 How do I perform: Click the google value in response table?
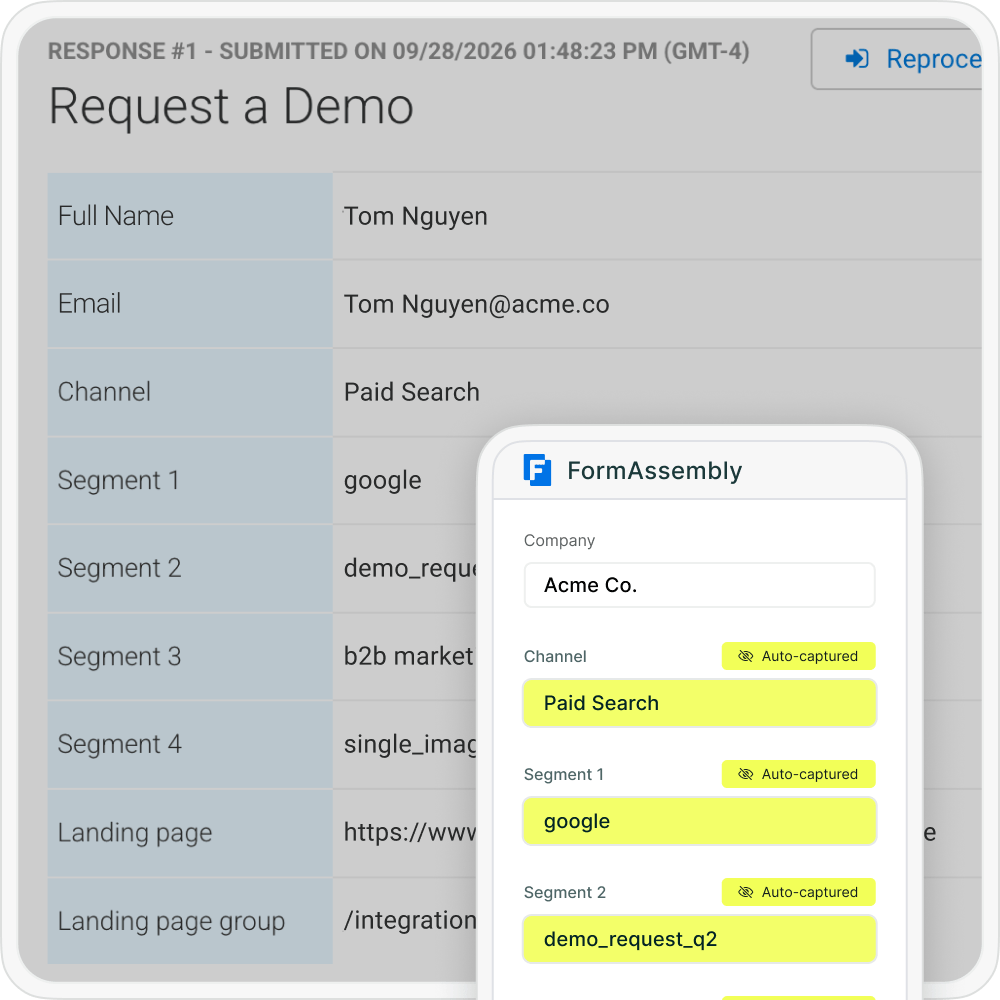coord(383,482)
